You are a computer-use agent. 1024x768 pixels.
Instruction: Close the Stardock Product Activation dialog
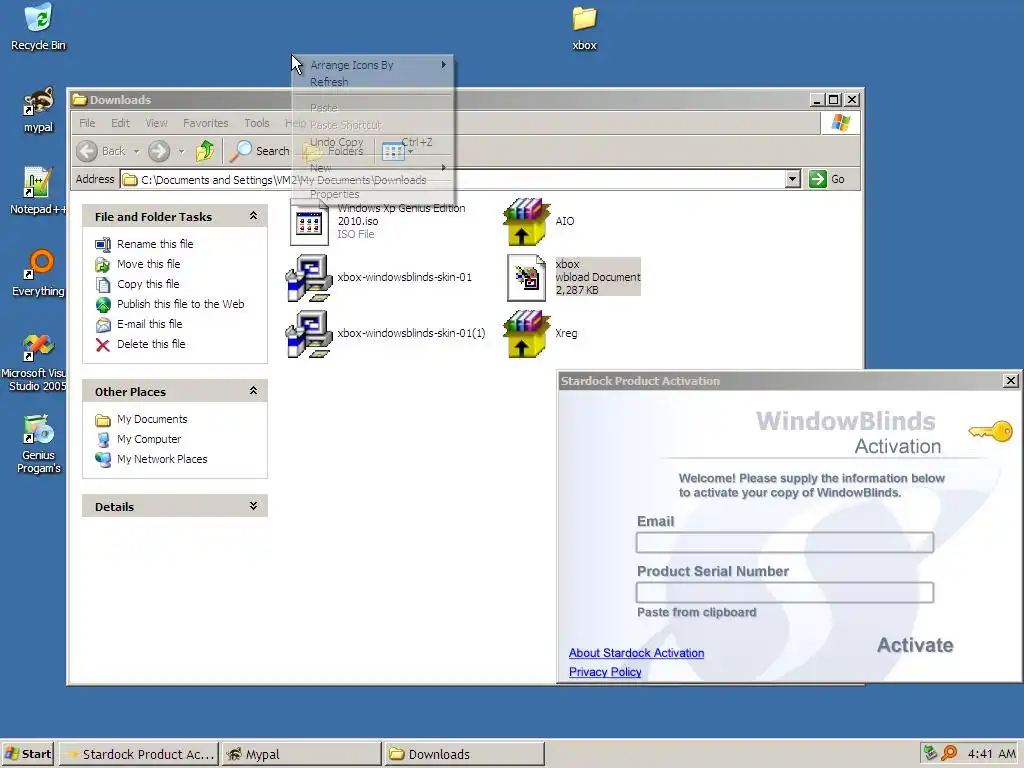(1010, 380)
